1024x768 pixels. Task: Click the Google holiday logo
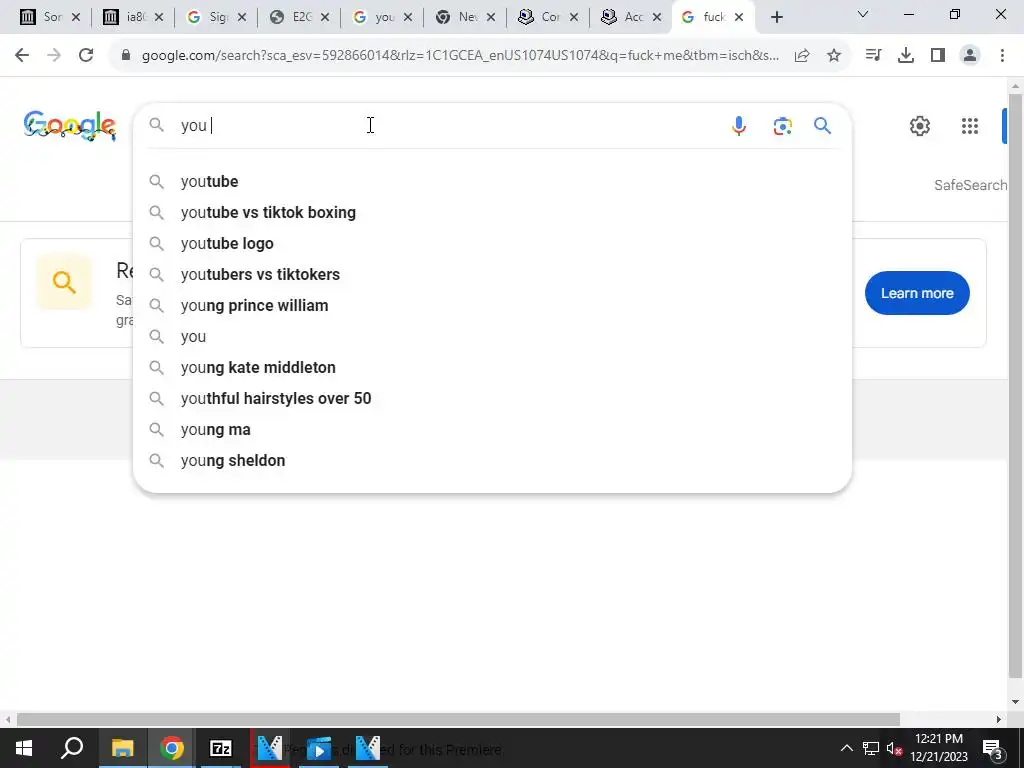tap(70, 125)
